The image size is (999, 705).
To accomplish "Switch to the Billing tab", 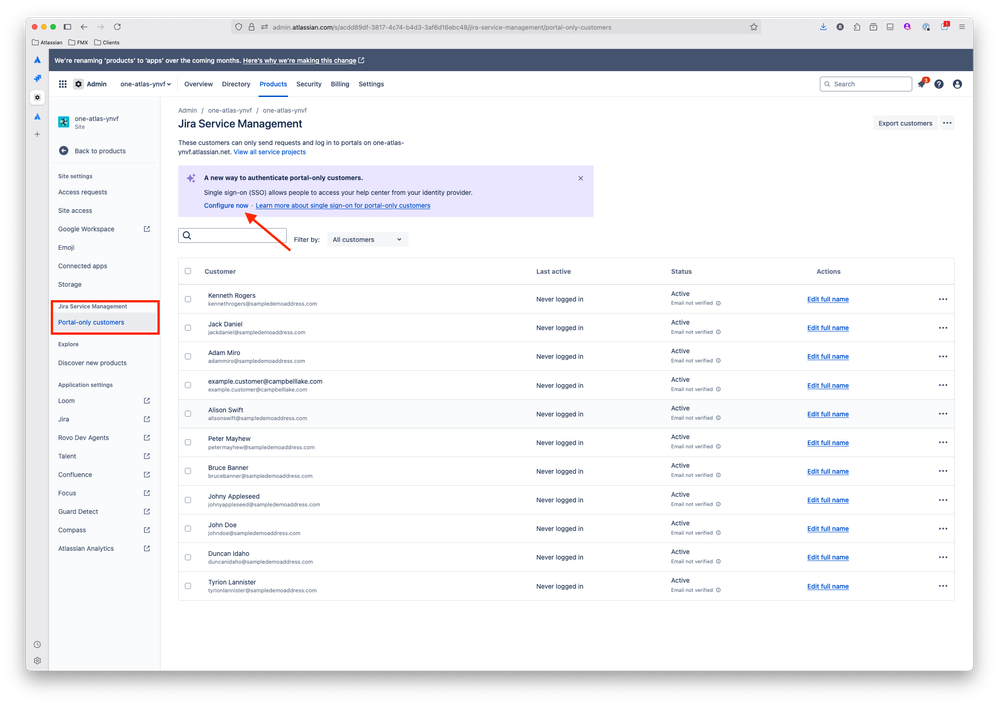I will pos(340,84).
